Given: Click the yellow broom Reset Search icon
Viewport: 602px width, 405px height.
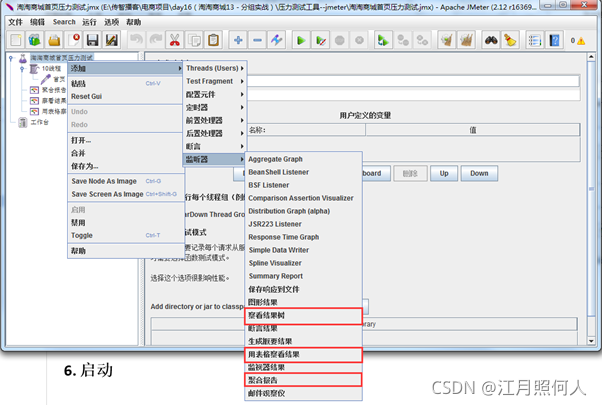Looking at the screenshot, I should click(x=510, y=40).
